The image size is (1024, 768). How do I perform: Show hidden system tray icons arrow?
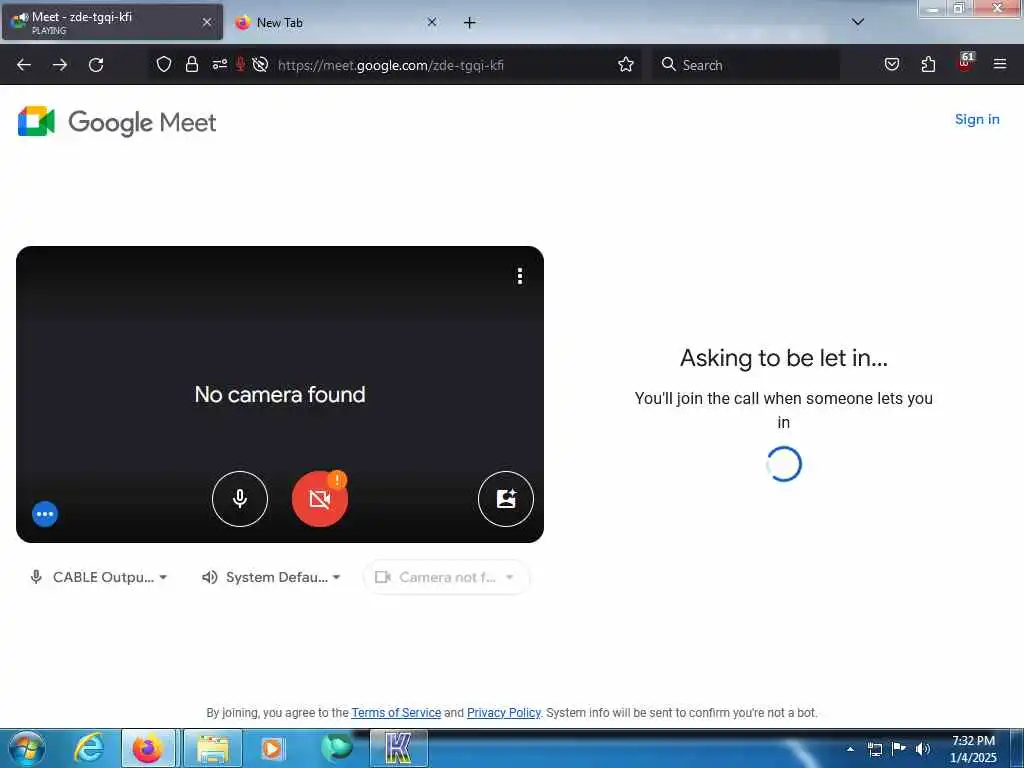click(850, 749)
